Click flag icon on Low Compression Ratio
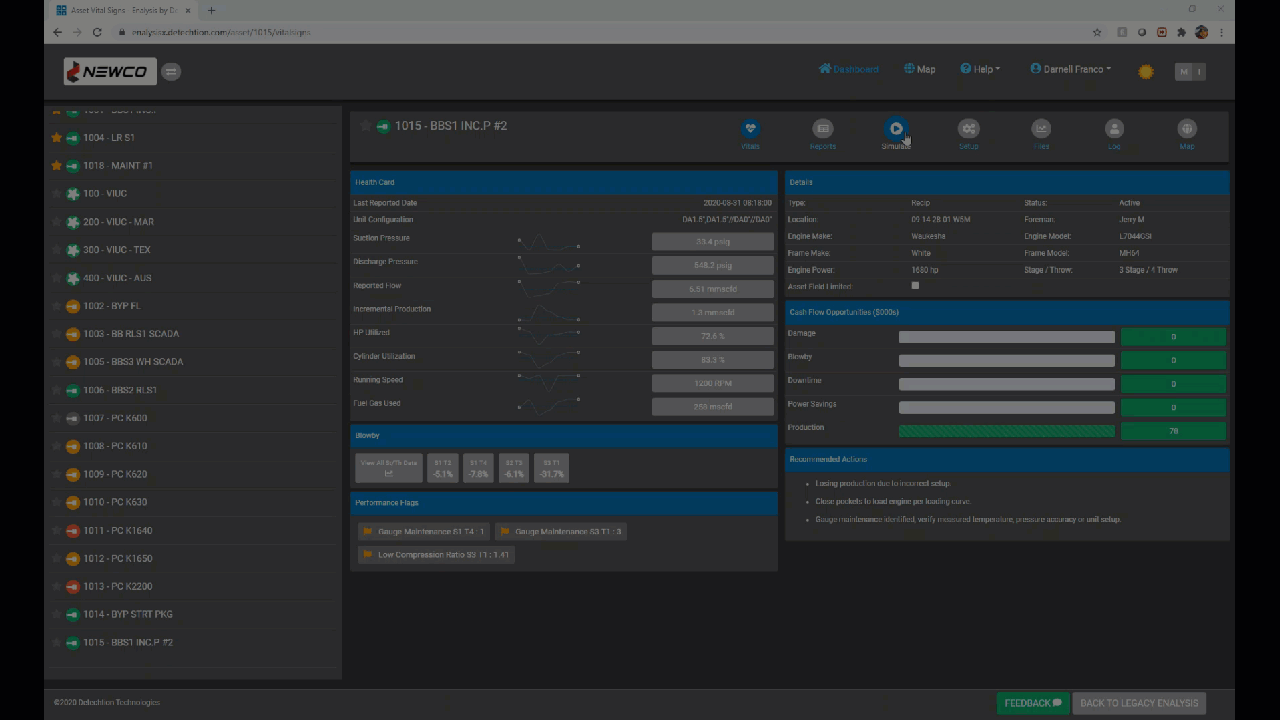 click(368, 555)
